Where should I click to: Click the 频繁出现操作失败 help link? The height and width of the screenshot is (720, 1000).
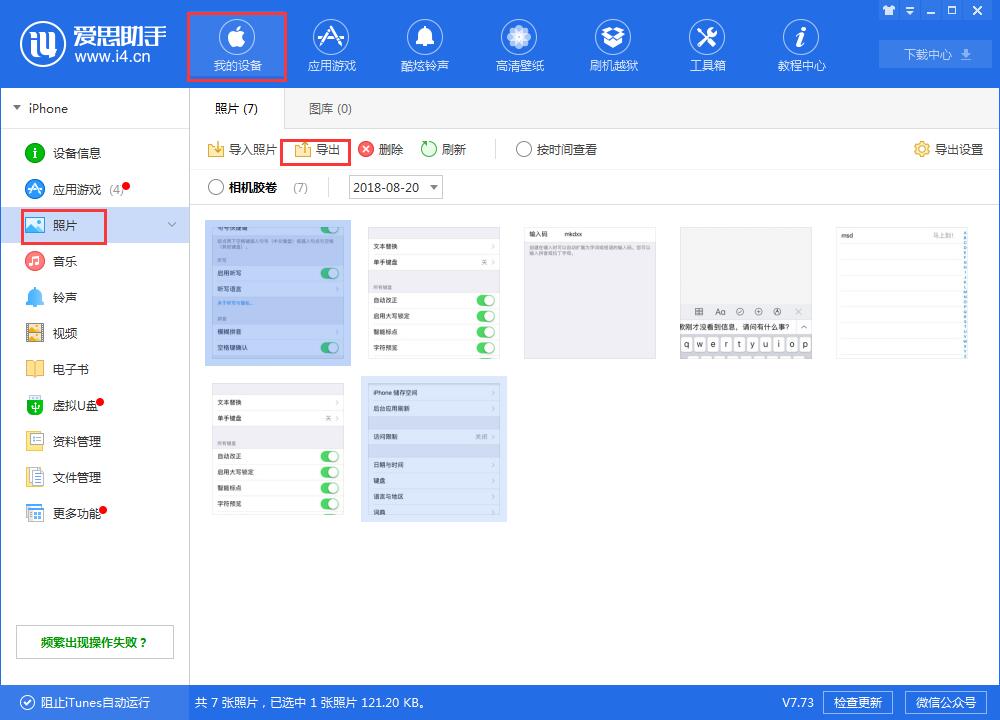coord(94,641)
